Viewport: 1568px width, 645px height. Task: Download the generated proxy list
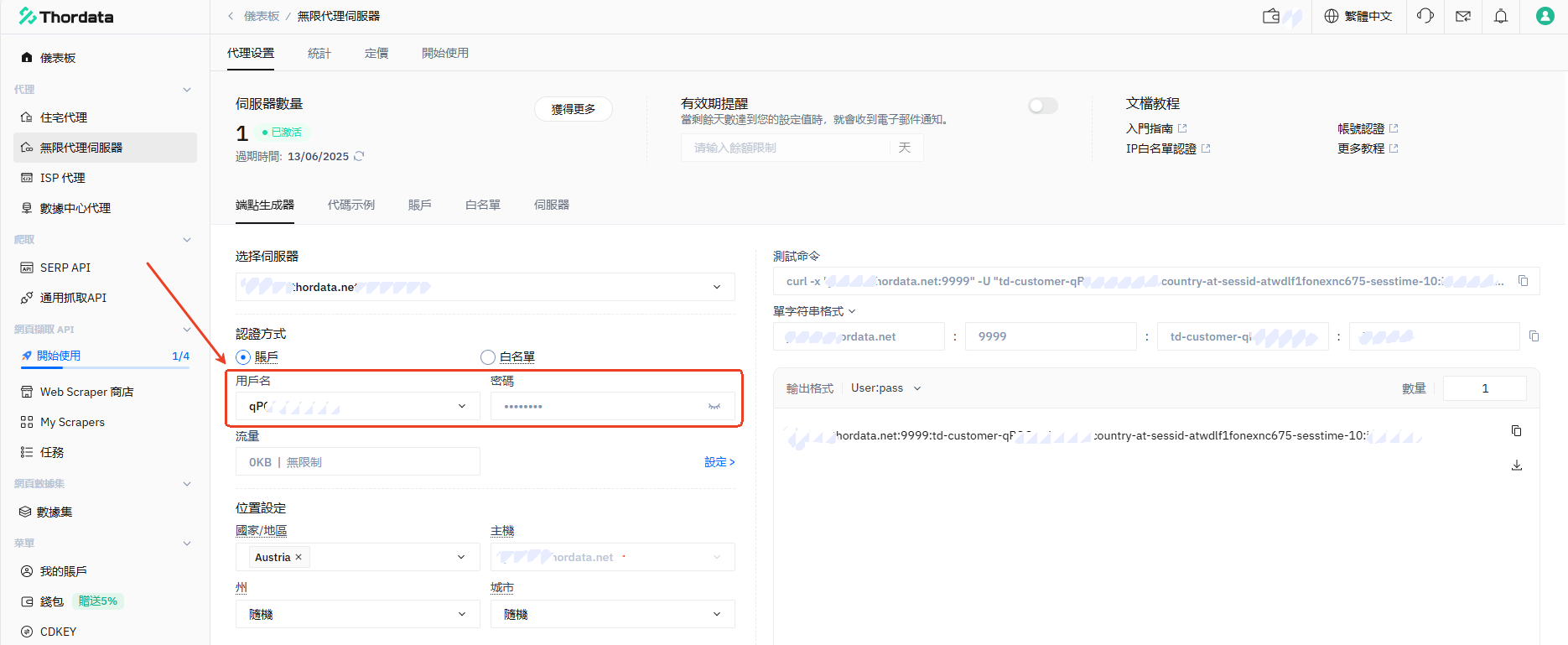click(1516, 465)
